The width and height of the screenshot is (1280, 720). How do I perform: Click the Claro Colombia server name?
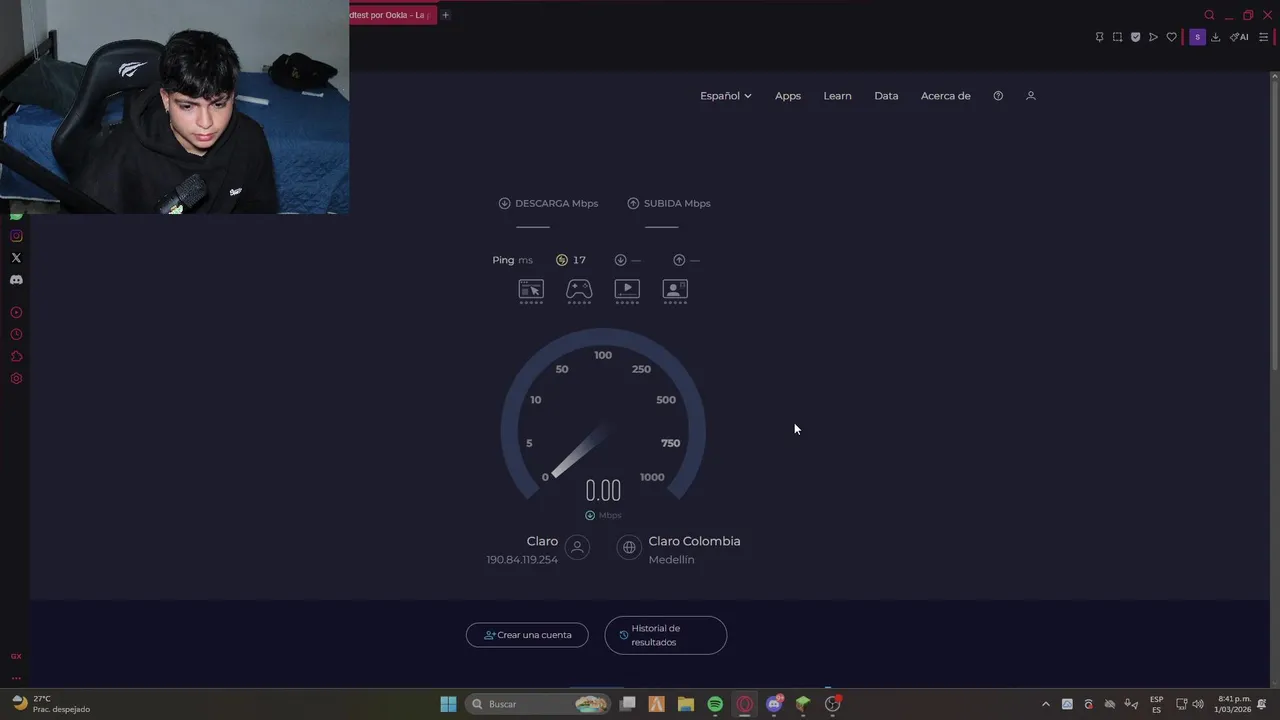pyautogui.click(x=694, y=541)
